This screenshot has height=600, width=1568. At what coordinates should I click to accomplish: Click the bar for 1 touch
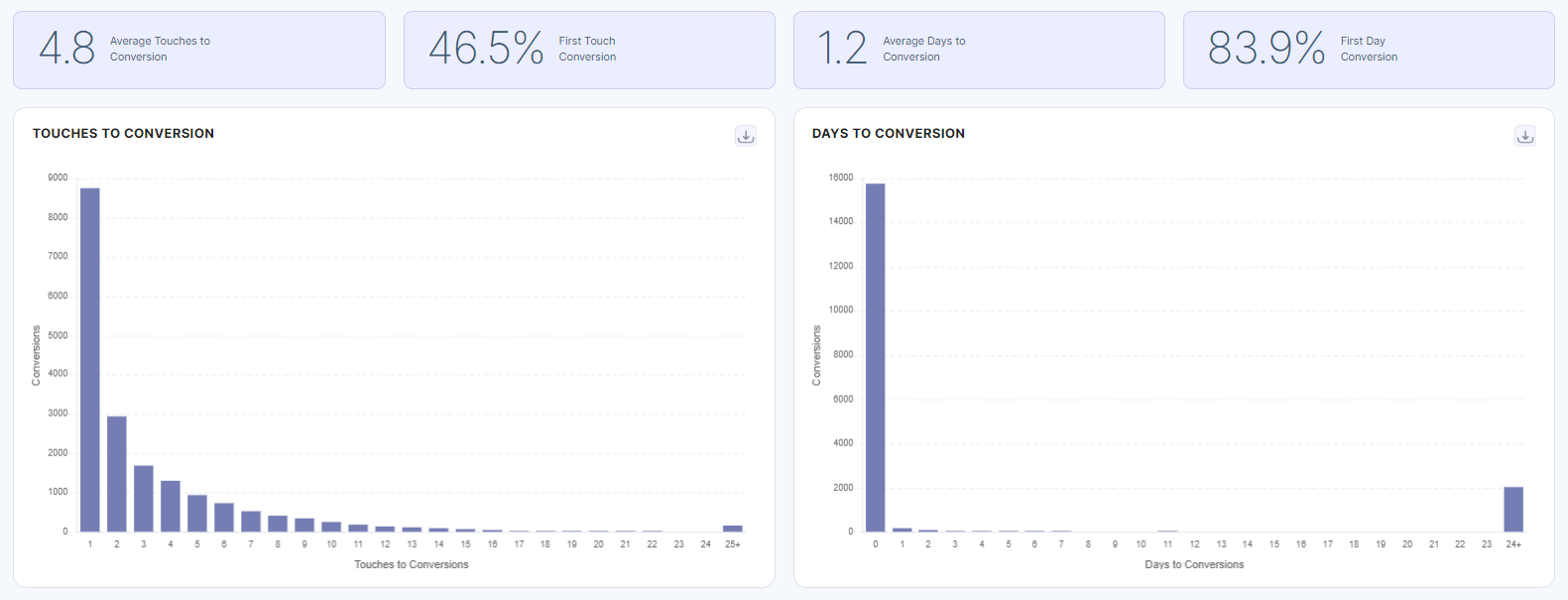[90, 359]
